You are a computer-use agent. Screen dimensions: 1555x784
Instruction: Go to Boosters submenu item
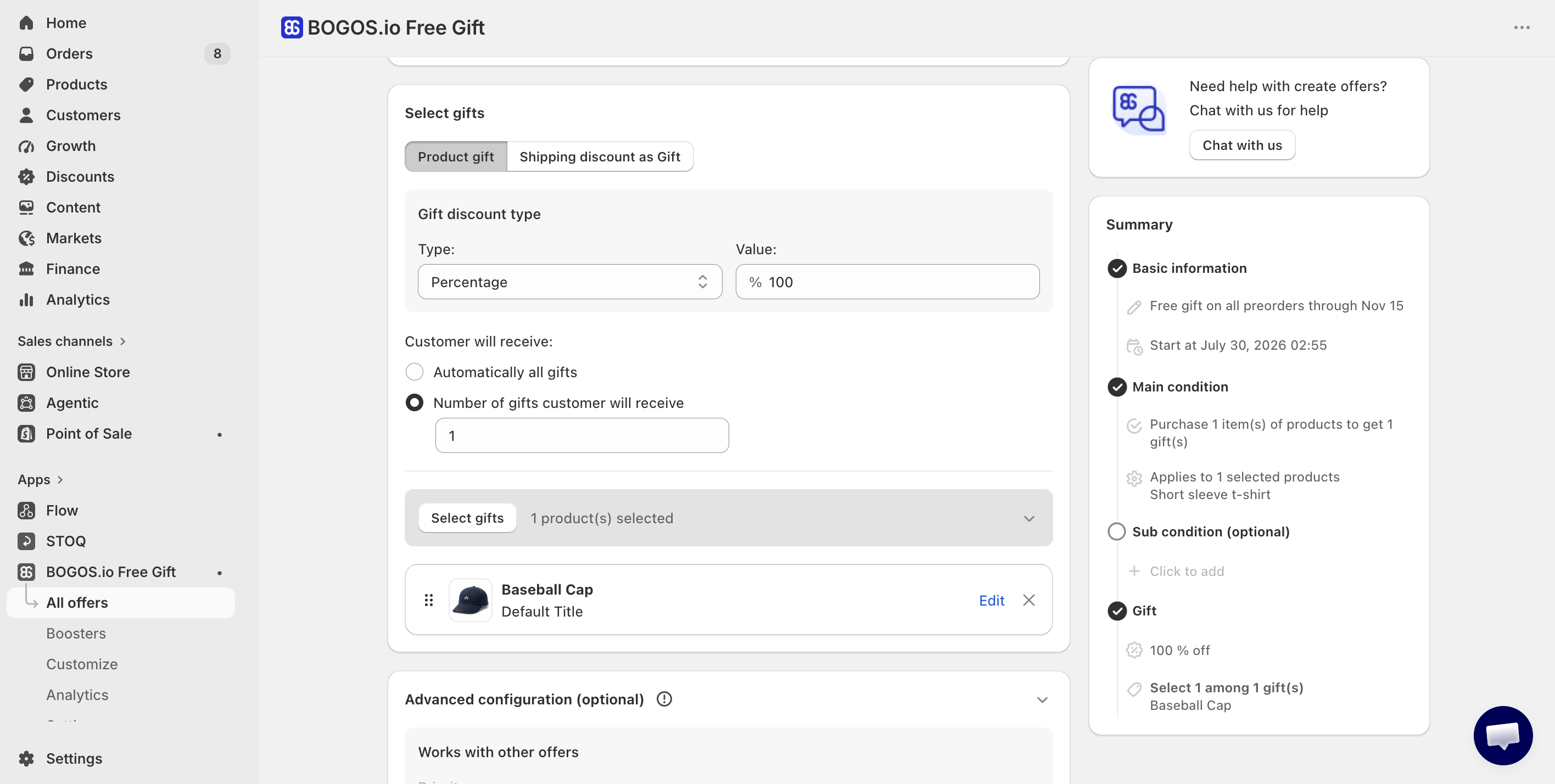(x=76, y=634)
